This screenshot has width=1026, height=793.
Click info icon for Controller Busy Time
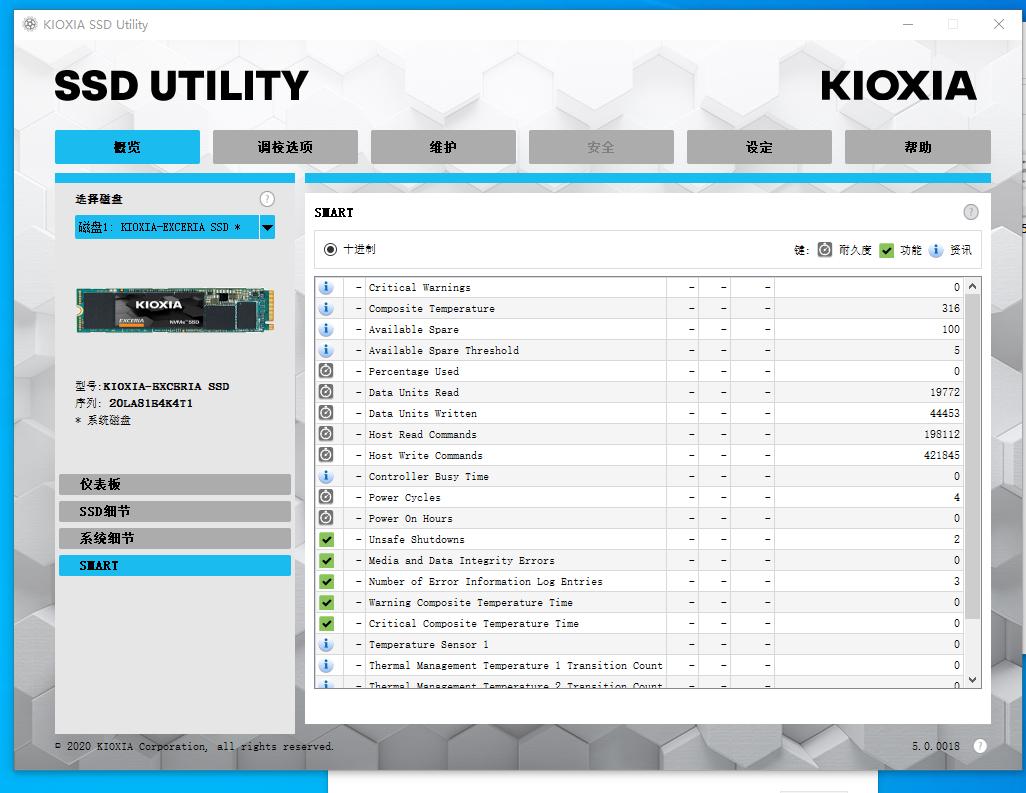coord(326,476)
